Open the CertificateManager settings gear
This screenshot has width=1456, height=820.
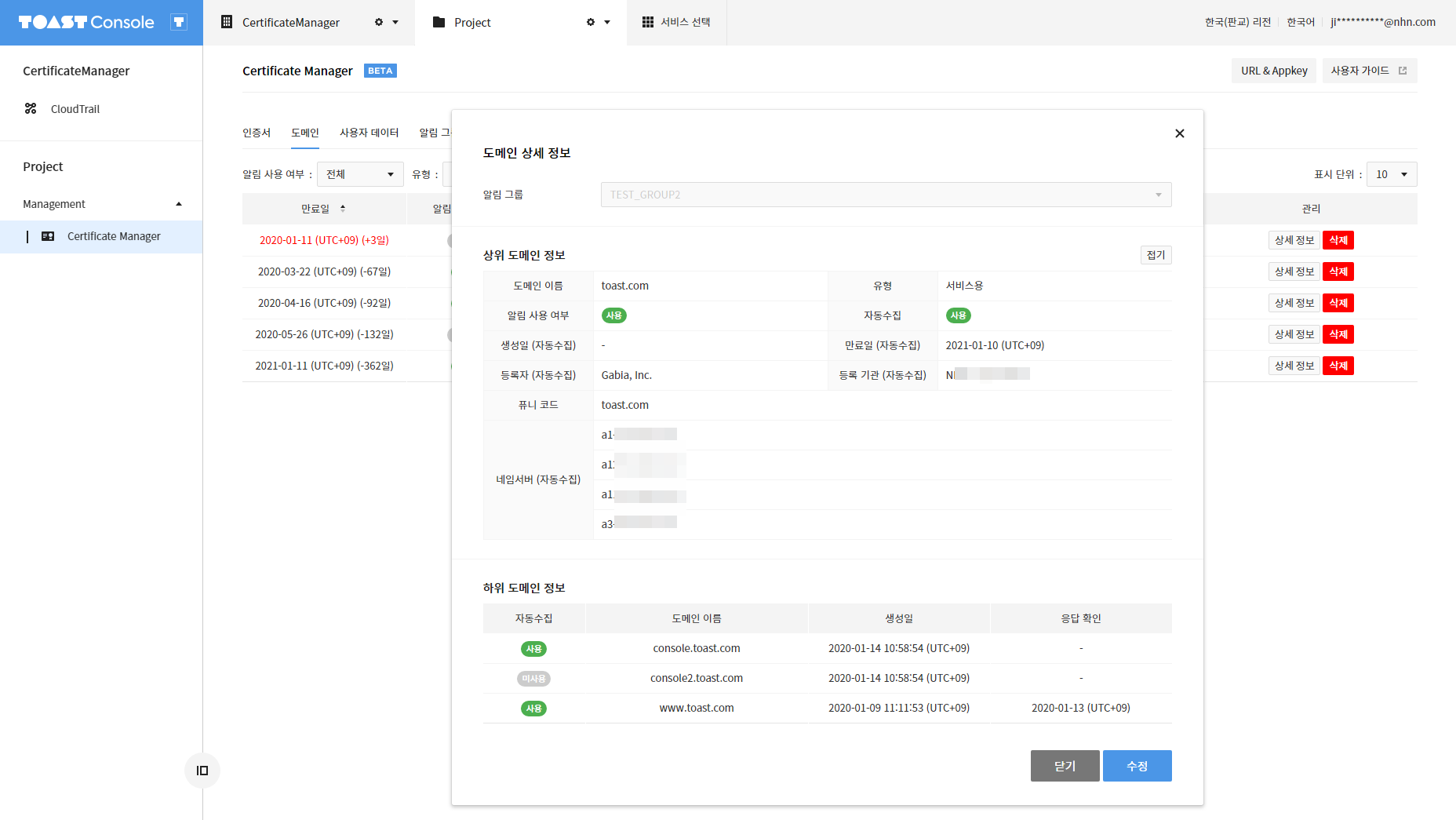pos(379,22)
